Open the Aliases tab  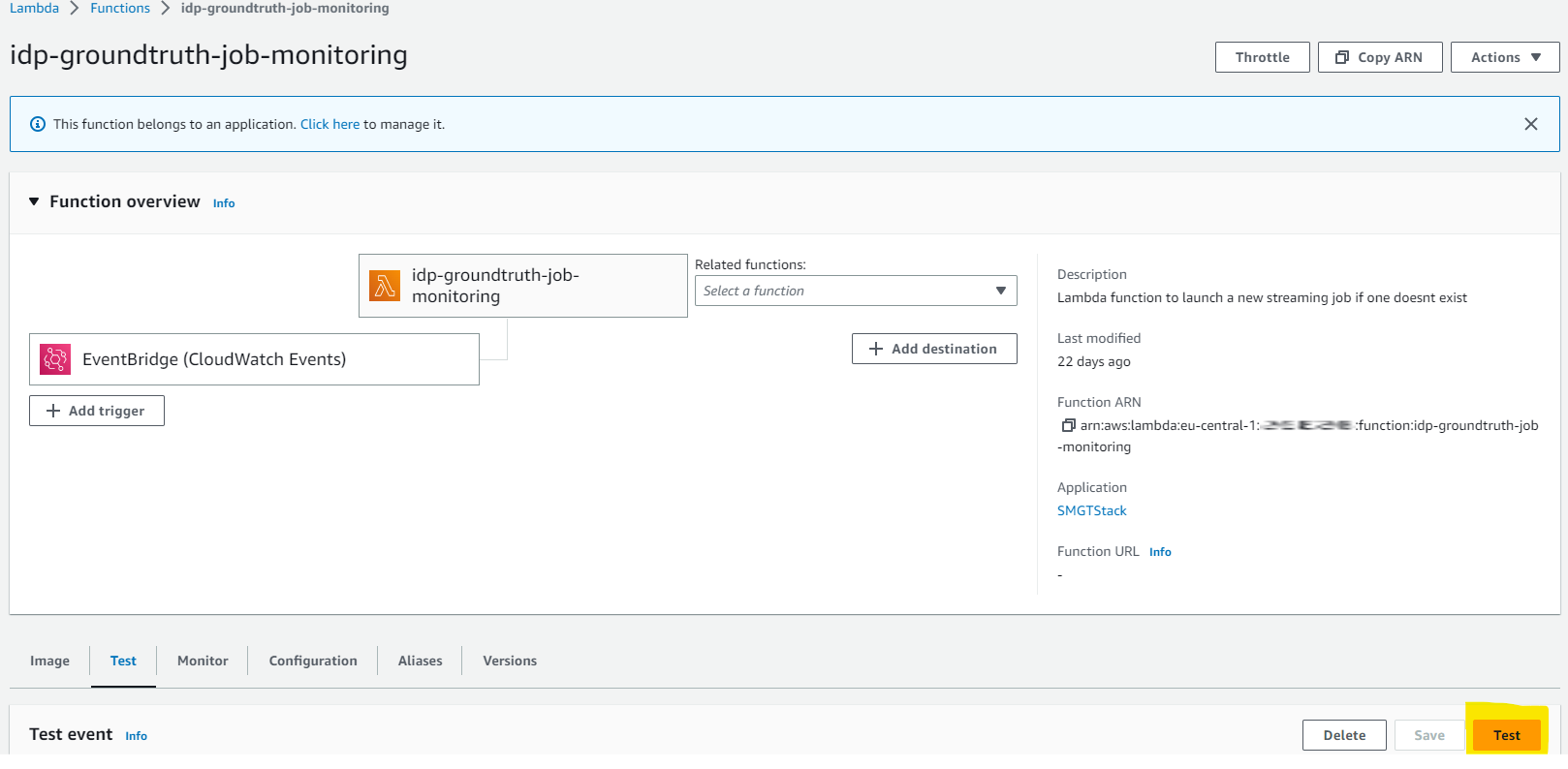pos(420,661)
